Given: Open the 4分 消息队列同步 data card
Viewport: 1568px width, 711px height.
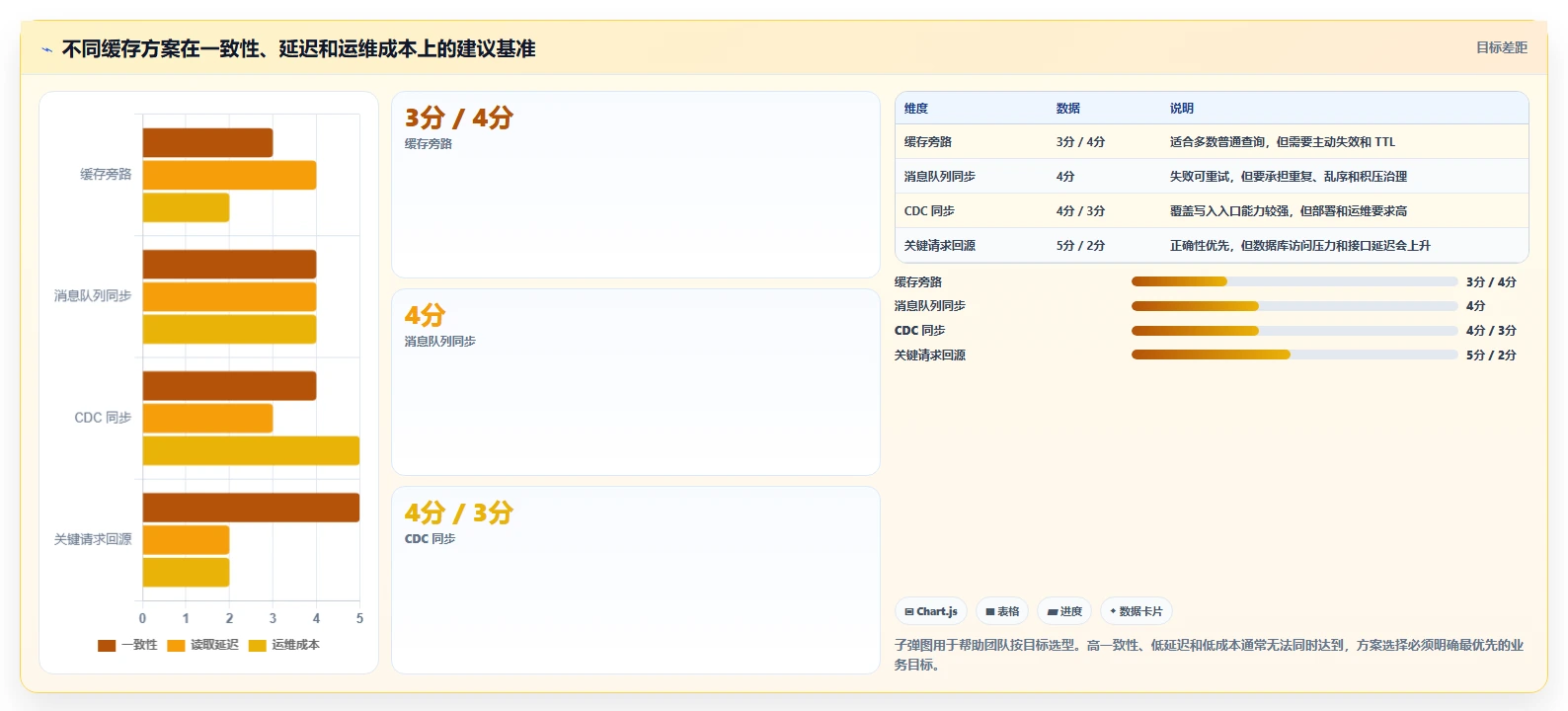Looking at the screenshot, I should click(636, 382).
